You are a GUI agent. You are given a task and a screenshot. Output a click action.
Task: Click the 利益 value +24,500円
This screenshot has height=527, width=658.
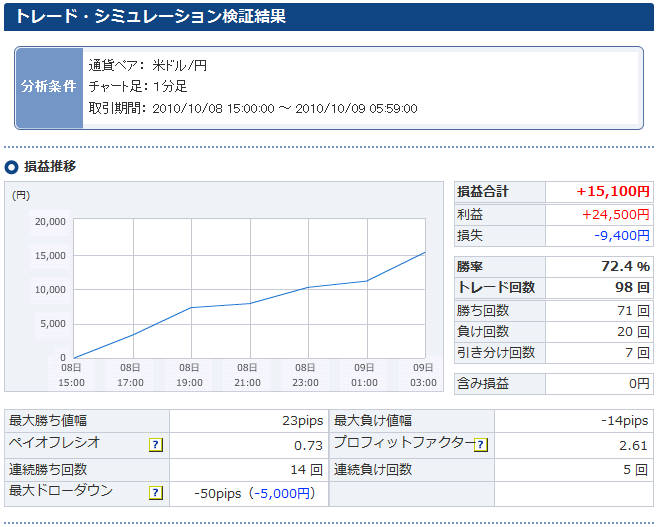click(x=616, y=214)
